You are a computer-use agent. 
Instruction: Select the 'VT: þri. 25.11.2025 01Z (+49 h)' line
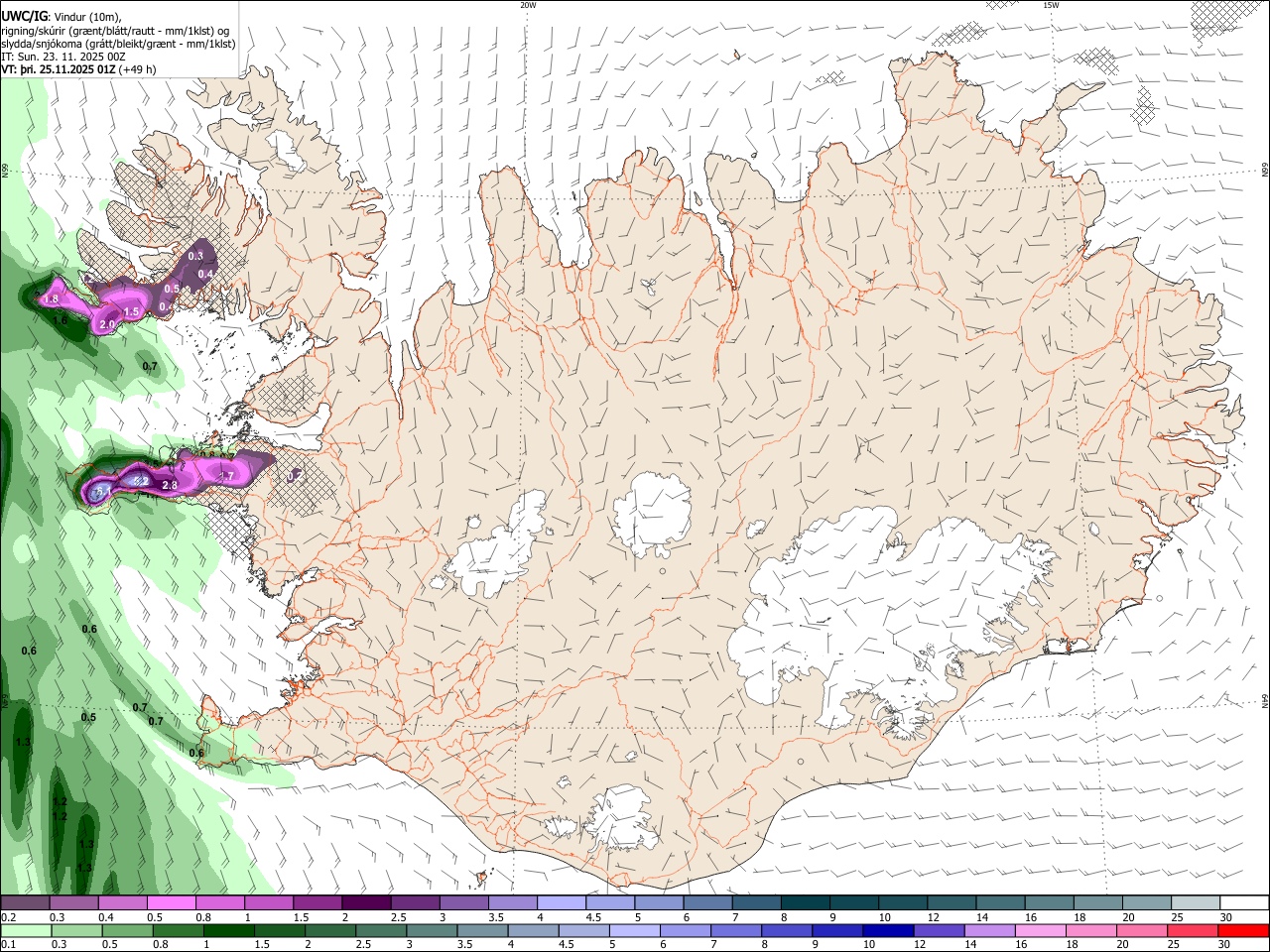coord(78,69)
